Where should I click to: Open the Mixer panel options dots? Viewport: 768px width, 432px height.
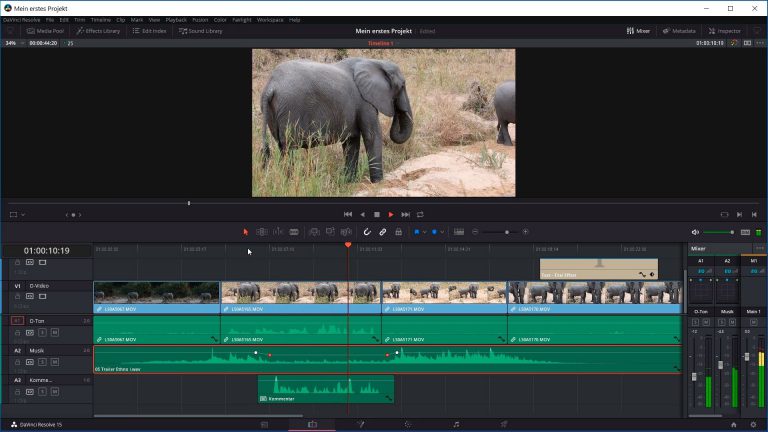[x=759, y=248]
